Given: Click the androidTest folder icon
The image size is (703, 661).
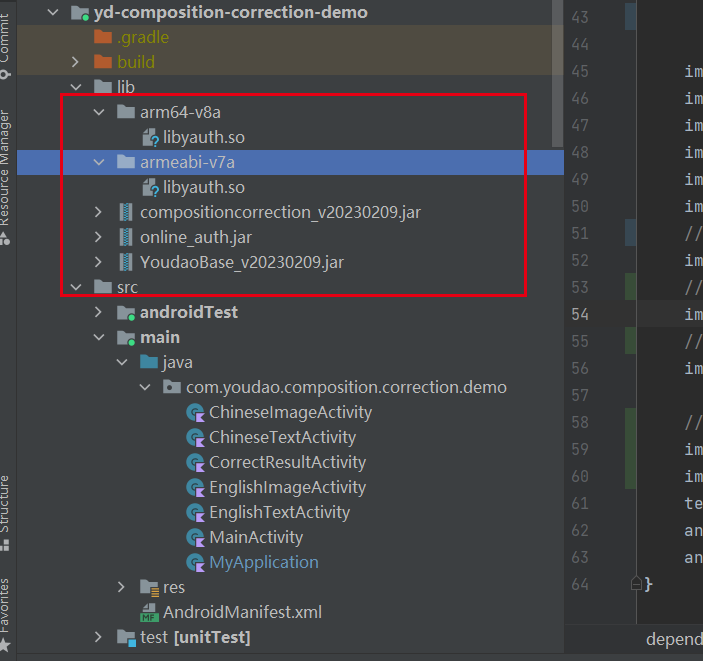Looking at the screenshot, I should tap(126, 312).
